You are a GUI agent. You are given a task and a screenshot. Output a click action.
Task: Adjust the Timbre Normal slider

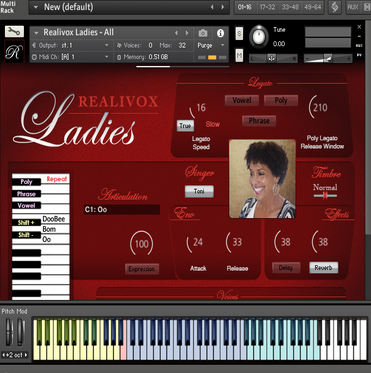point(325,196)
